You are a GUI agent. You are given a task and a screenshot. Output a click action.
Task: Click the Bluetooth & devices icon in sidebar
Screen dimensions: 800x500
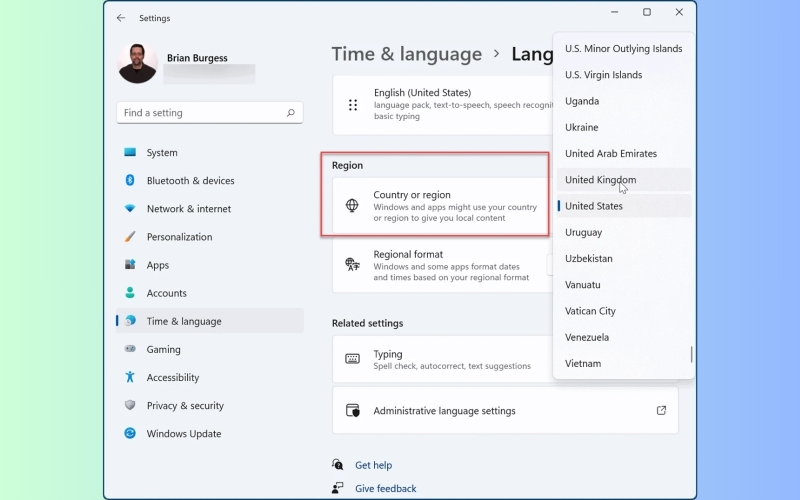click(130, 180)
